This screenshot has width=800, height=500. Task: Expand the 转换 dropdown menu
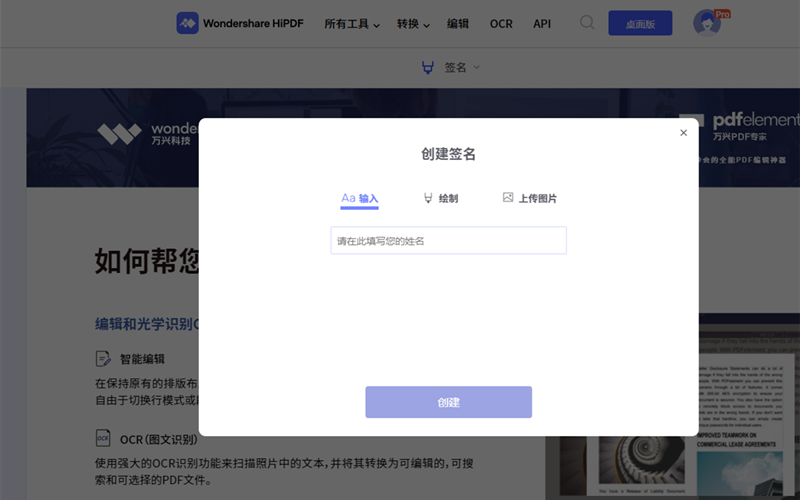point(413,24)
